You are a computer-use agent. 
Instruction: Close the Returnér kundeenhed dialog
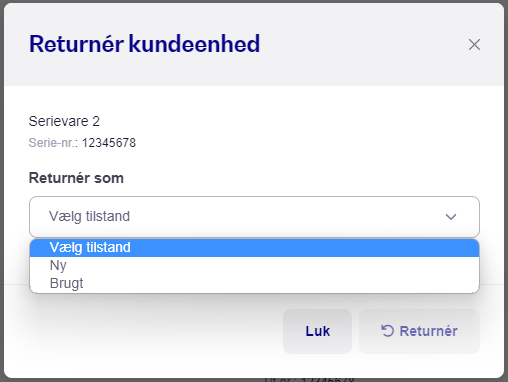[x=474, y=44]
